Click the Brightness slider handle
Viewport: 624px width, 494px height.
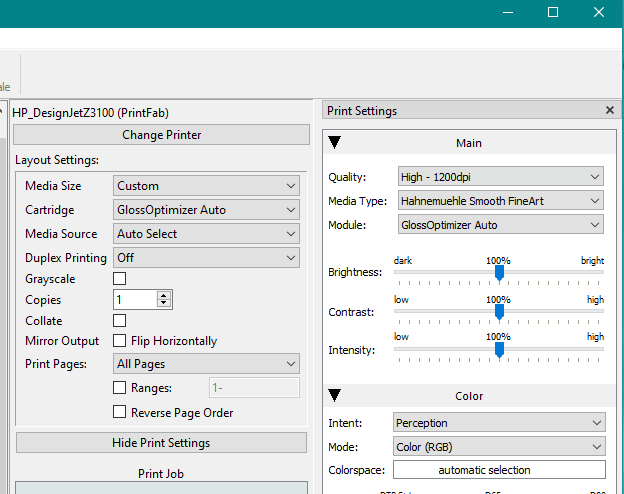point(499,273)
